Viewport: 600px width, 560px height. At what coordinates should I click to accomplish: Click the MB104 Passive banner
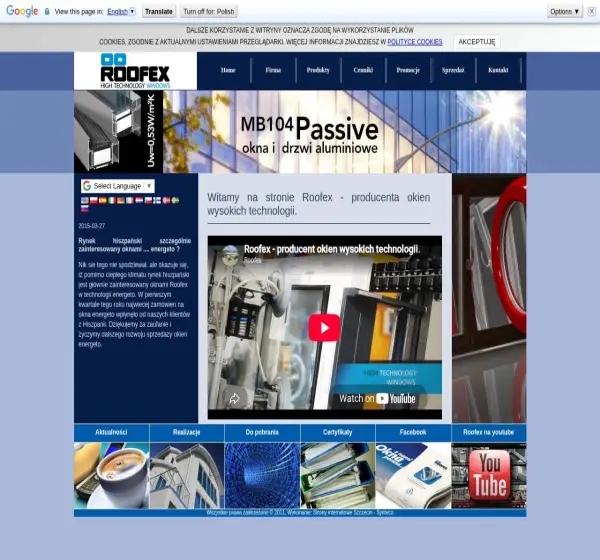300,132
